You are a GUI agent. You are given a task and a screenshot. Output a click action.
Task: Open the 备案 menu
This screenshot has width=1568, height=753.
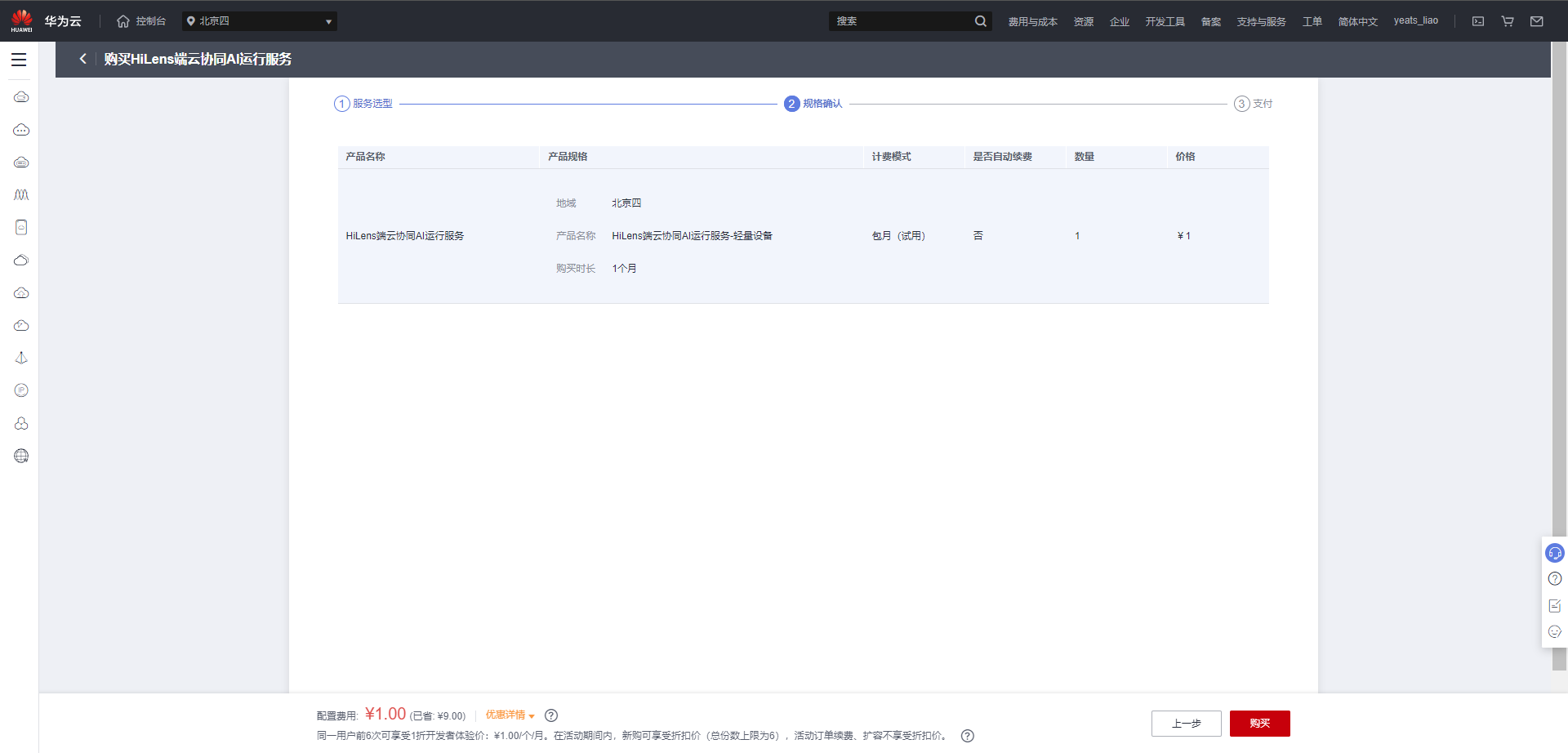1211,21
